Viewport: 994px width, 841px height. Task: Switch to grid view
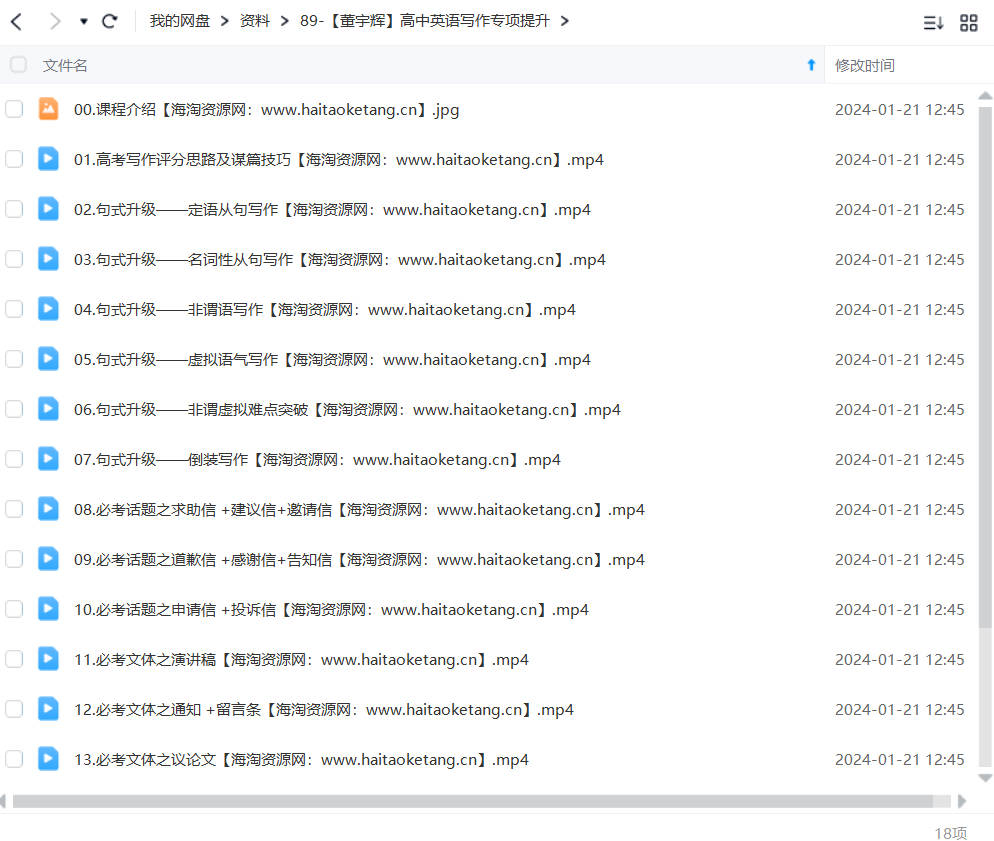(969, 23)
